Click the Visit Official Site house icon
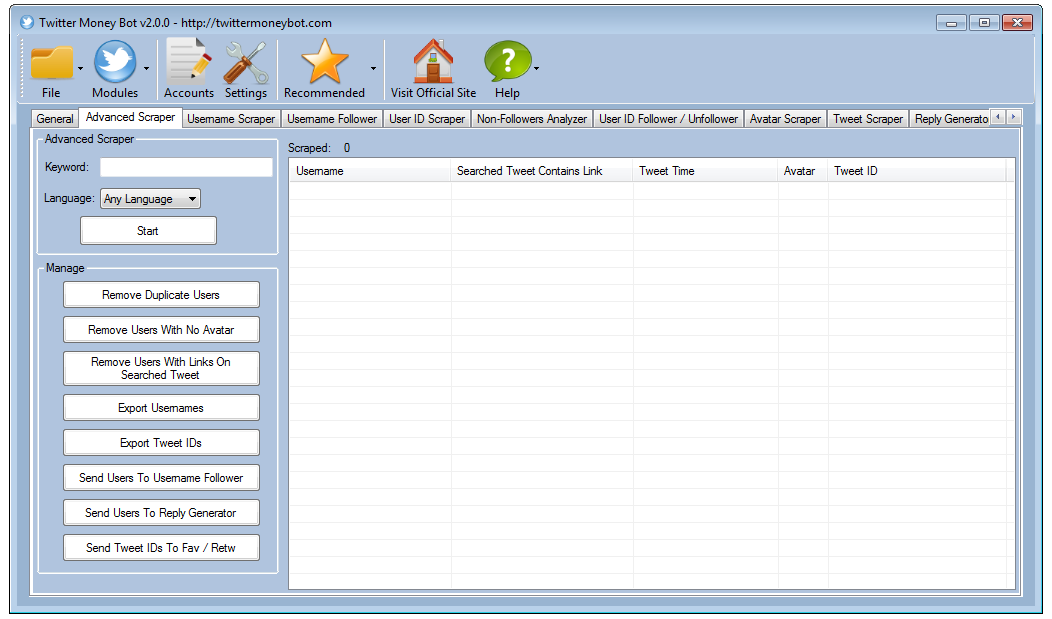This screenshot has width=1052, height=619. tap(433, 61)
